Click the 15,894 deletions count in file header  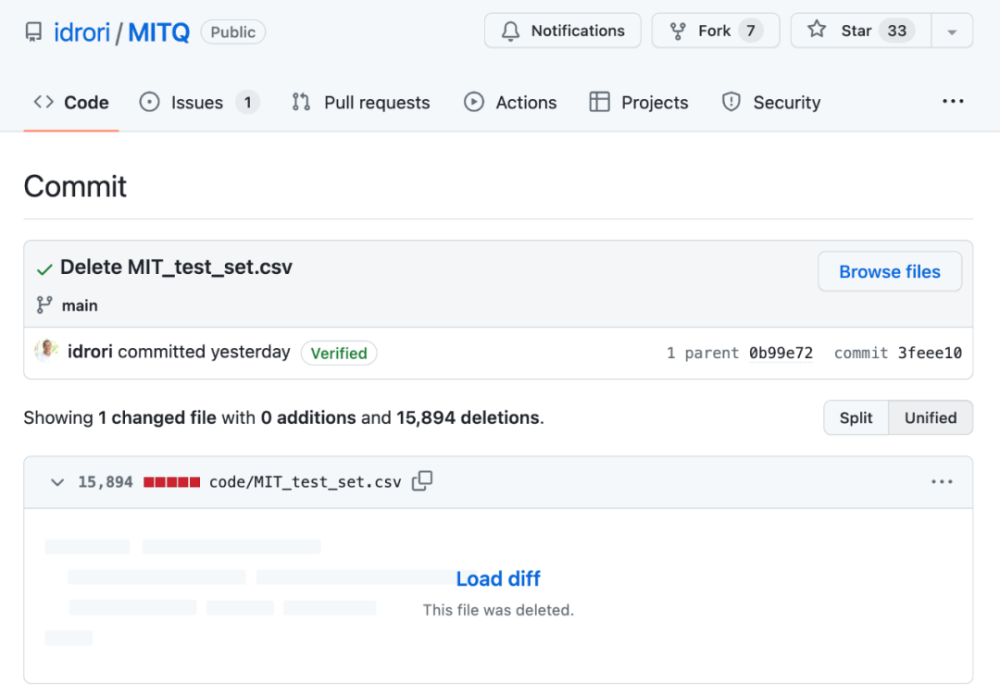click(x=105, y=482)
